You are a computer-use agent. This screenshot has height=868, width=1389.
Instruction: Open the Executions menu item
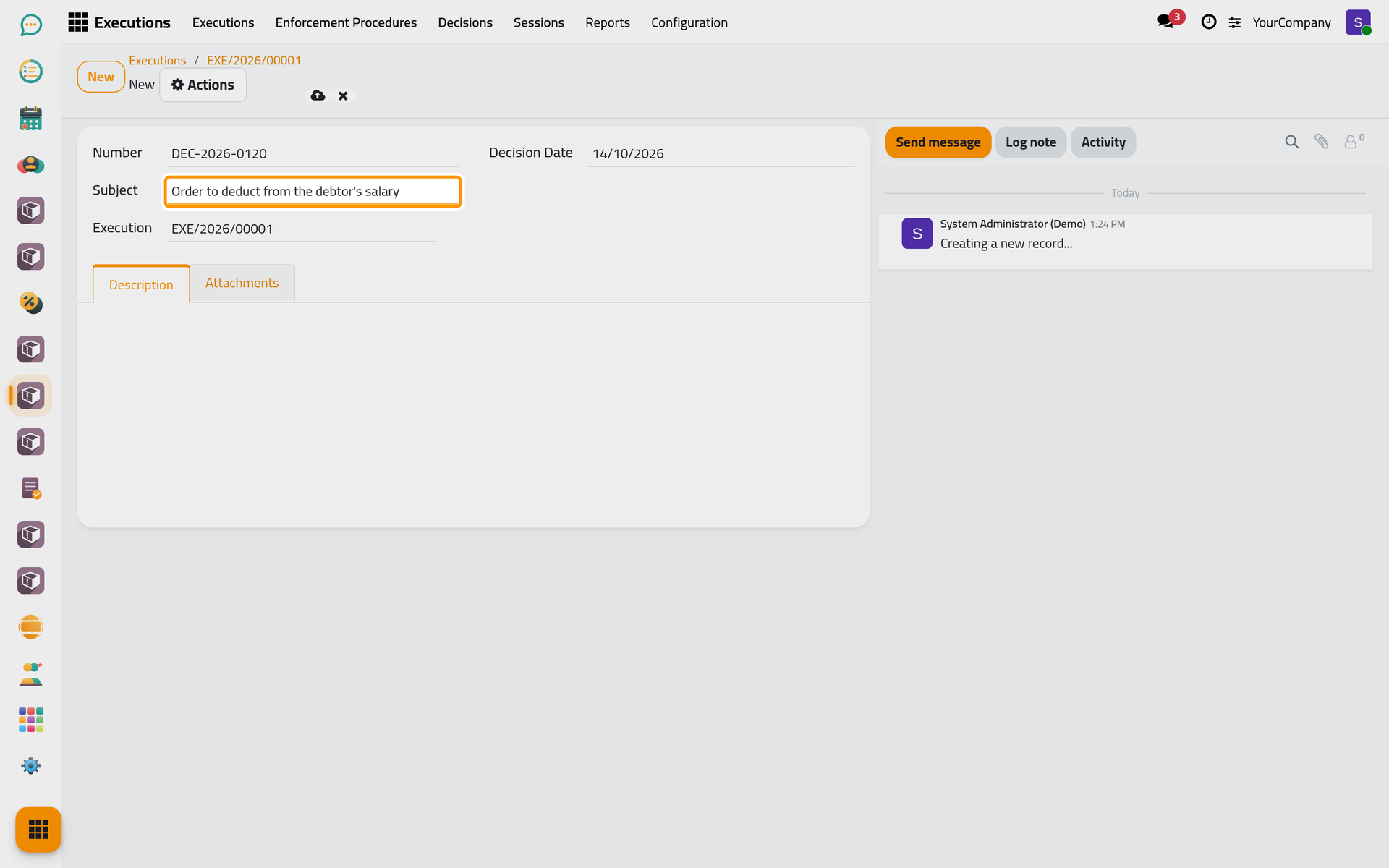pyautogui.click(x=223, y=22)
